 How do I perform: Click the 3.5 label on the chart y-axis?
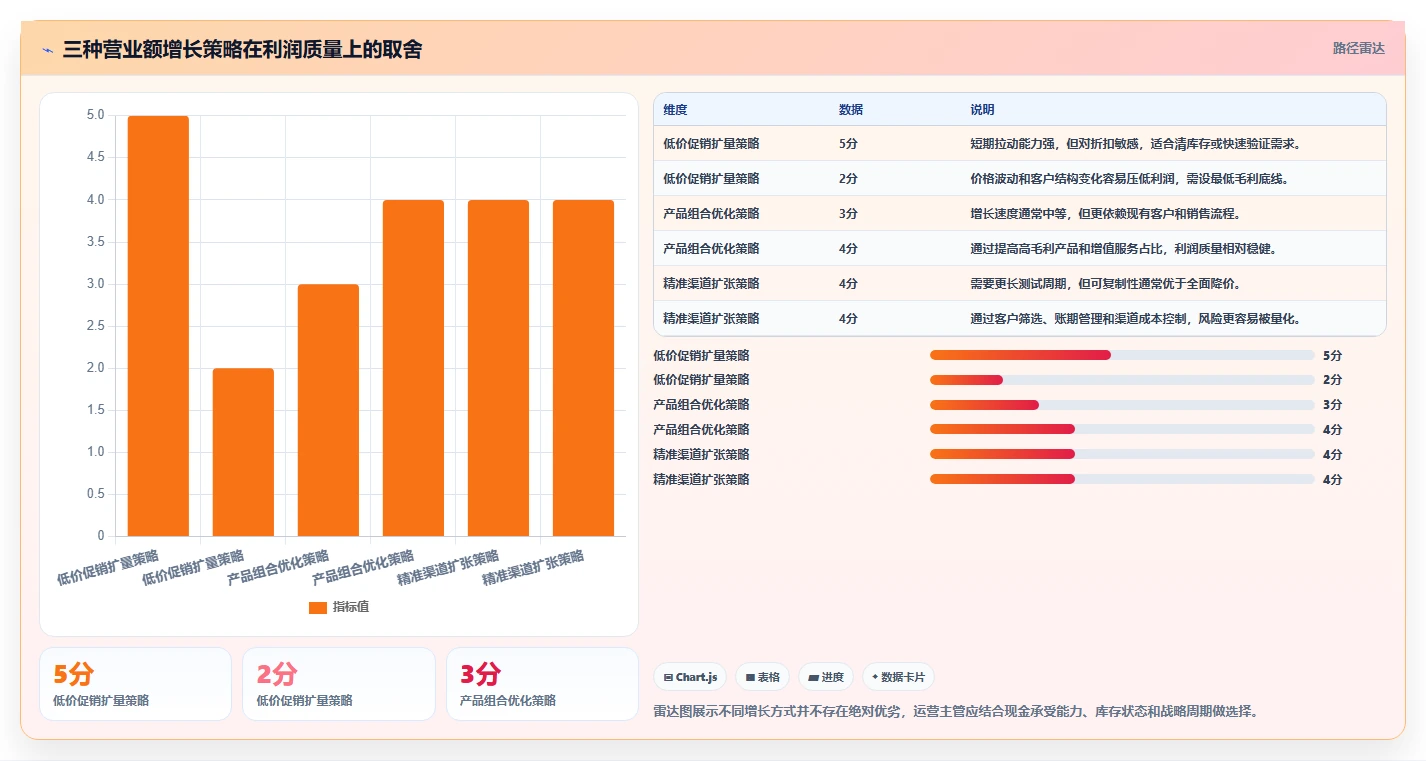[96, 242]
